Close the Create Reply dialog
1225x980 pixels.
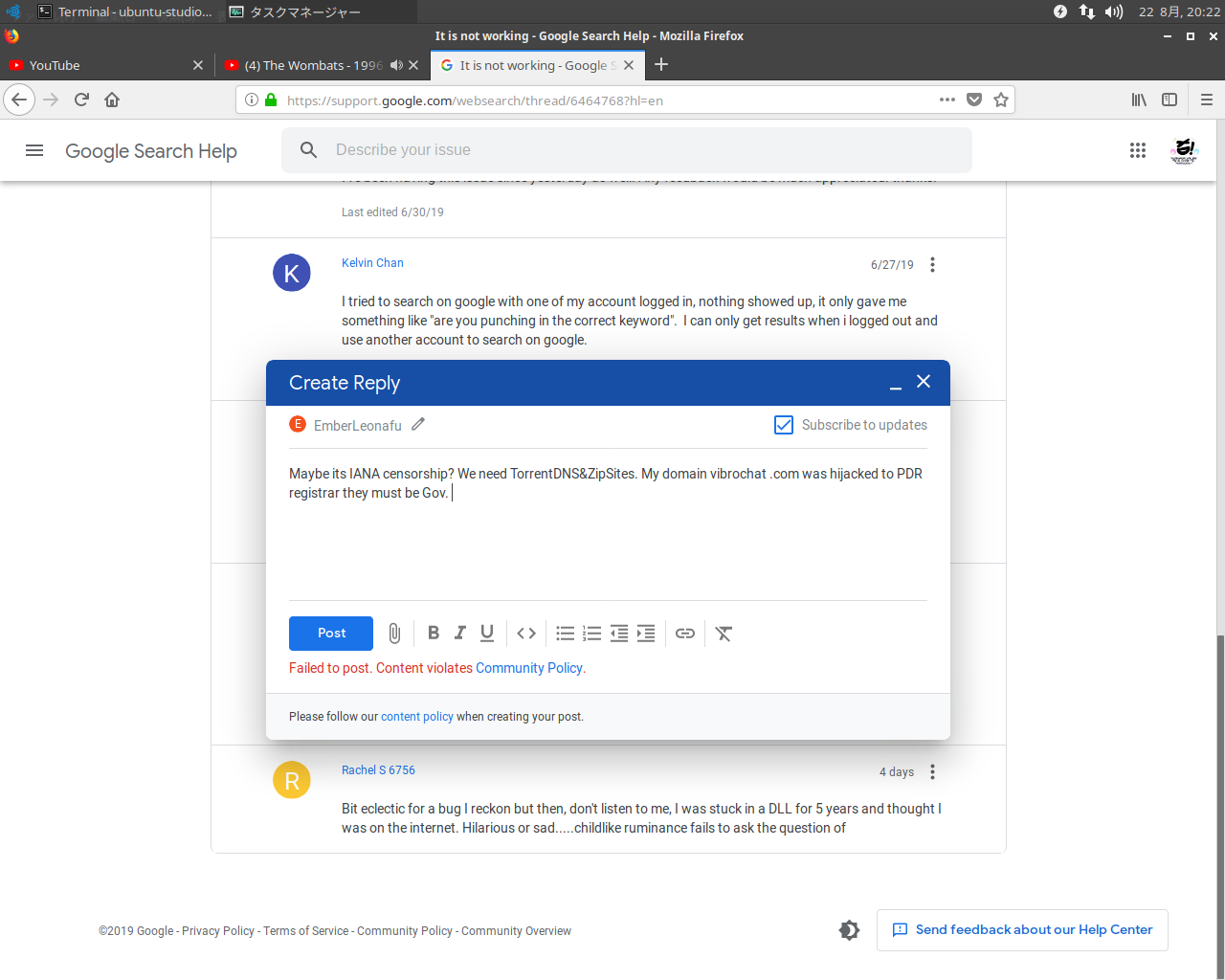924,381
